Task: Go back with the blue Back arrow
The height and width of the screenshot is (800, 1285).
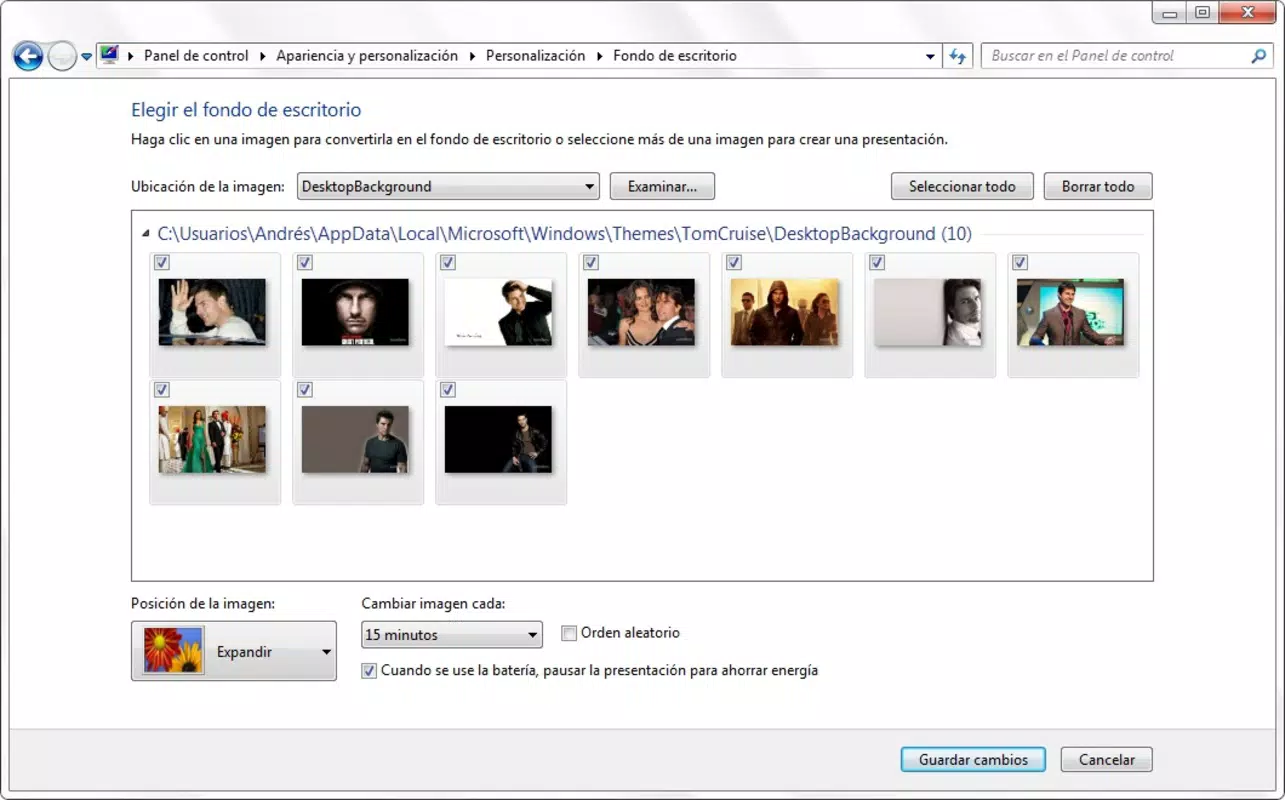Action: (x=28, y=56)
